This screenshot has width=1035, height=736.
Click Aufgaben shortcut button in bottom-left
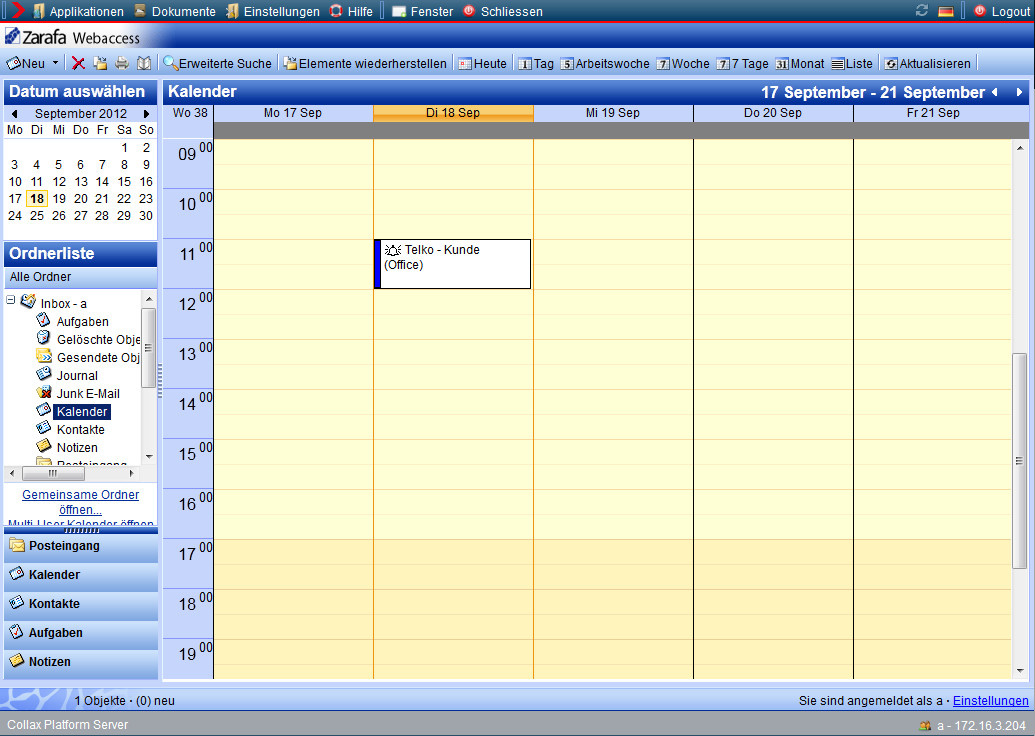coord(81,633)
